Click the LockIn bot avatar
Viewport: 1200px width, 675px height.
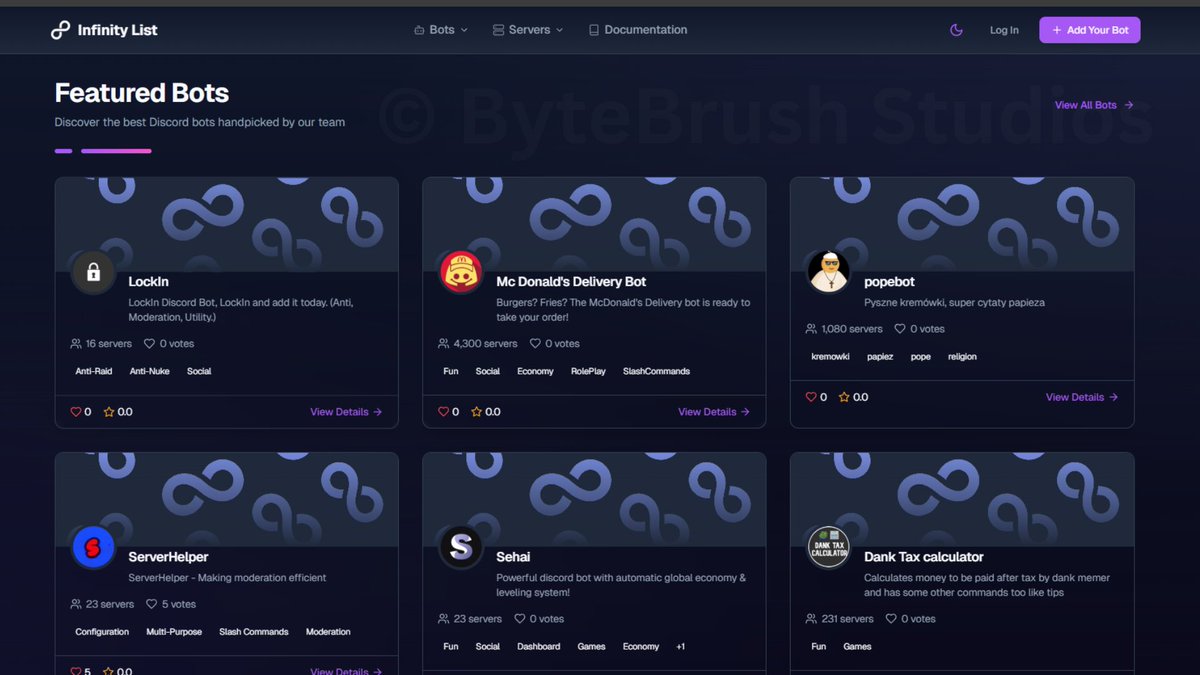click(93, 272)
